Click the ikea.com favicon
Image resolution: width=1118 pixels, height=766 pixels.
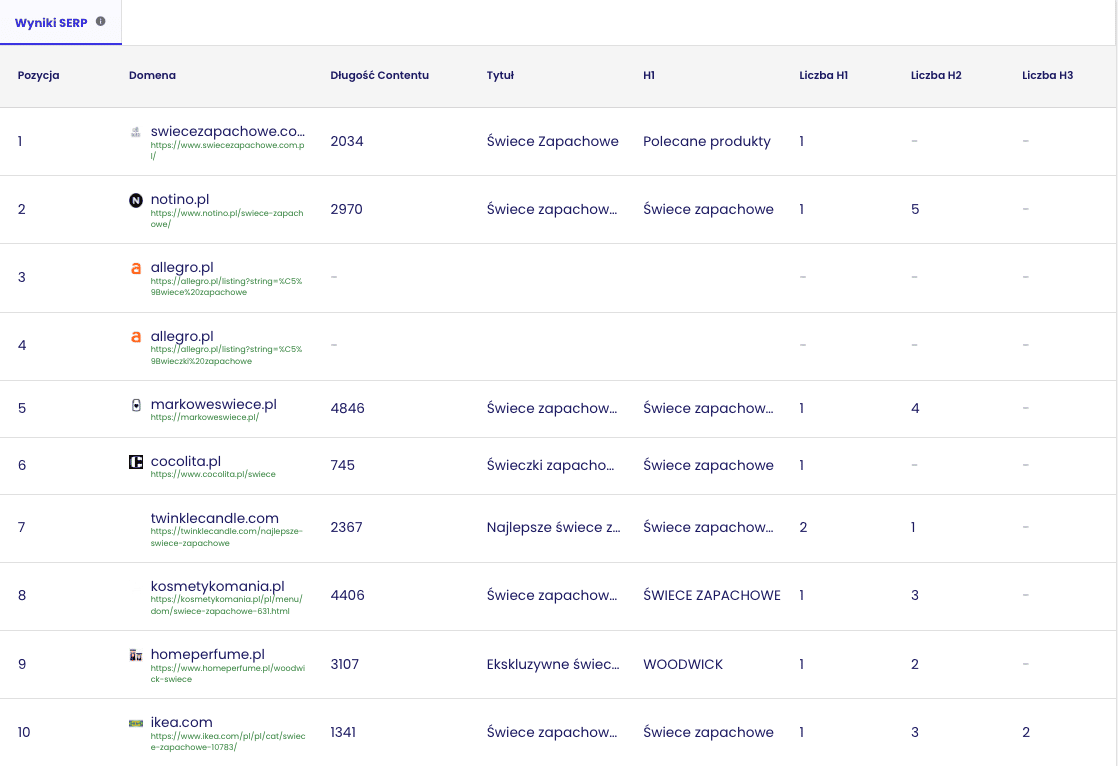(x=135, y=723)
